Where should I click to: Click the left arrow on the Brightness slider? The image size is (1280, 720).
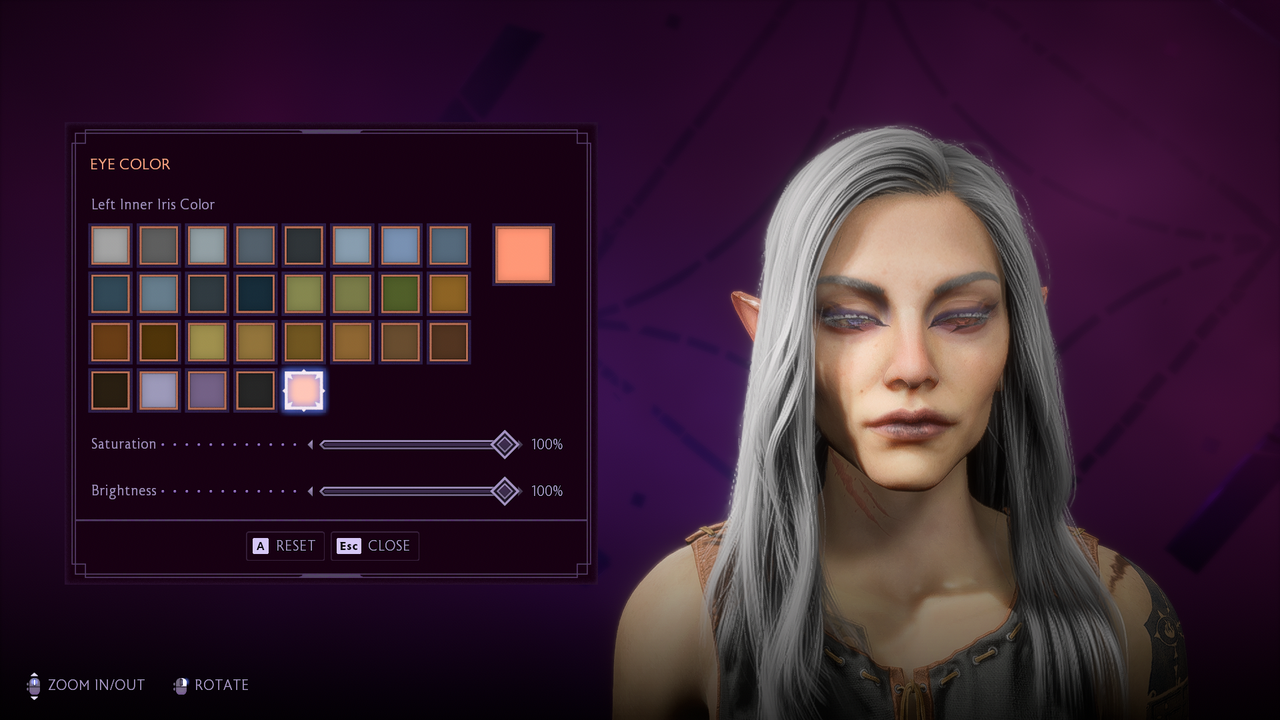tap(310, 491)
